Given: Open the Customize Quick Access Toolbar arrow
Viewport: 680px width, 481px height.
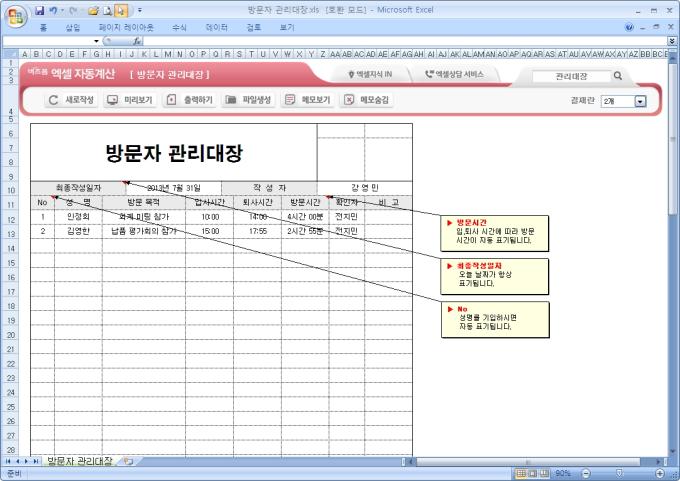Looking at the screenshot, I should tap(140, 10).
